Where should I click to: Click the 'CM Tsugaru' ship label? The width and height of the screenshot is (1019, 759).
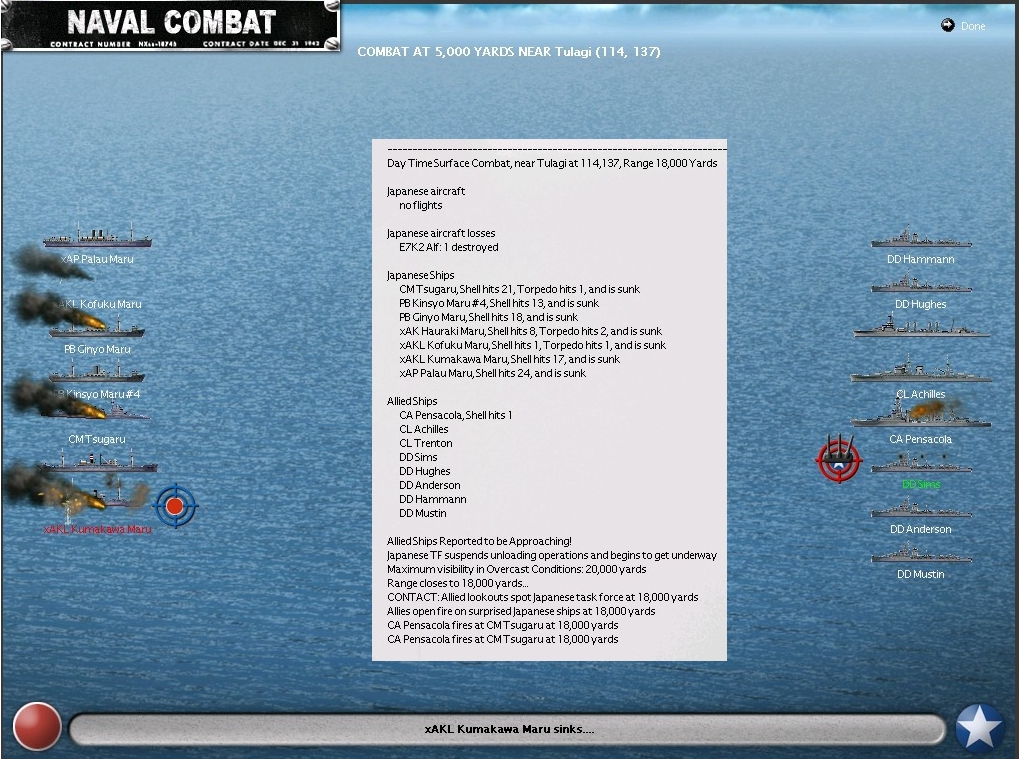point(97,439)
